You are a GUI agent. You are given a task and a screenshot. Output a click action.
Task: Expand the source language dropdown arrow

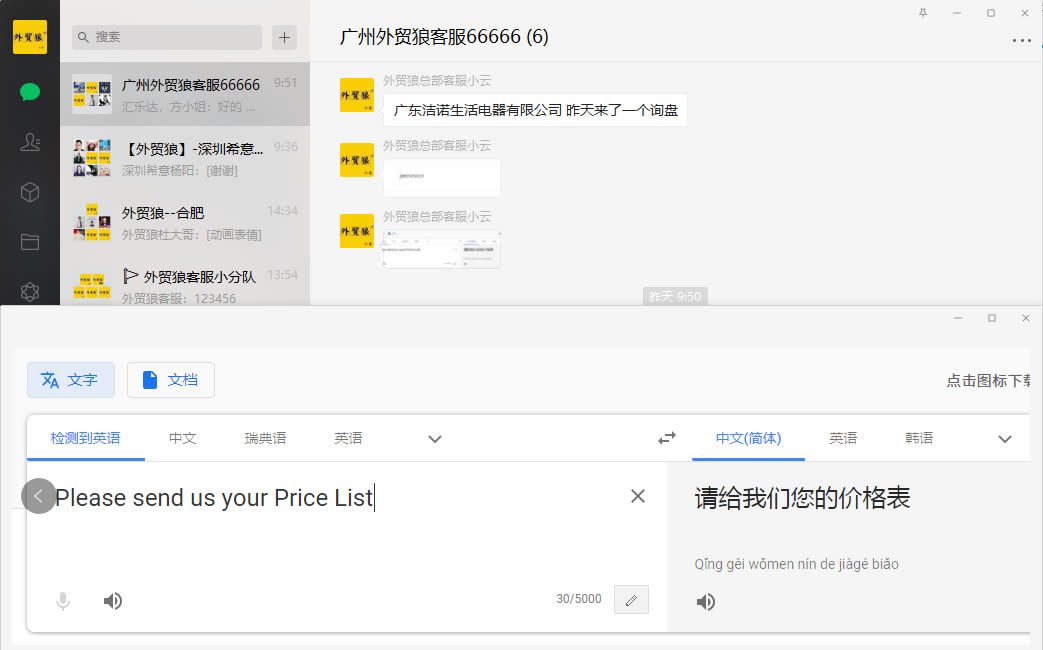pos(435,439)
